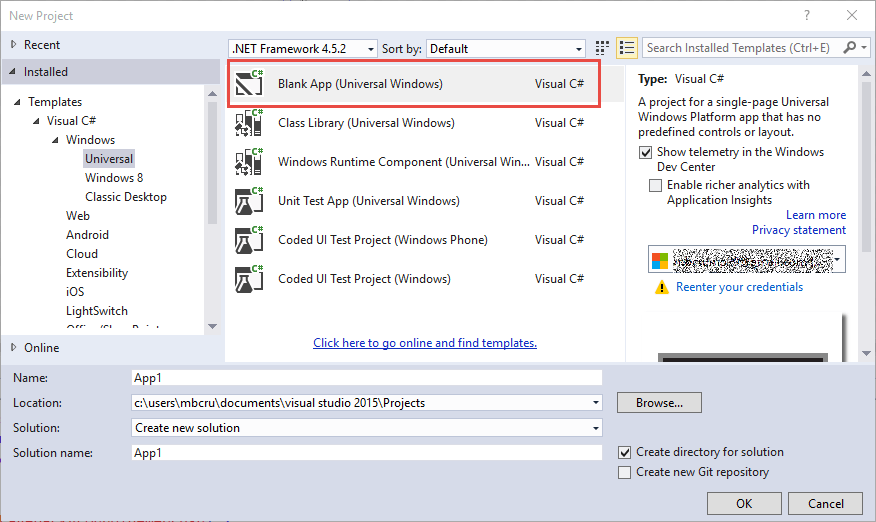
Task: Select the iOS category
Action: point(75,292)
